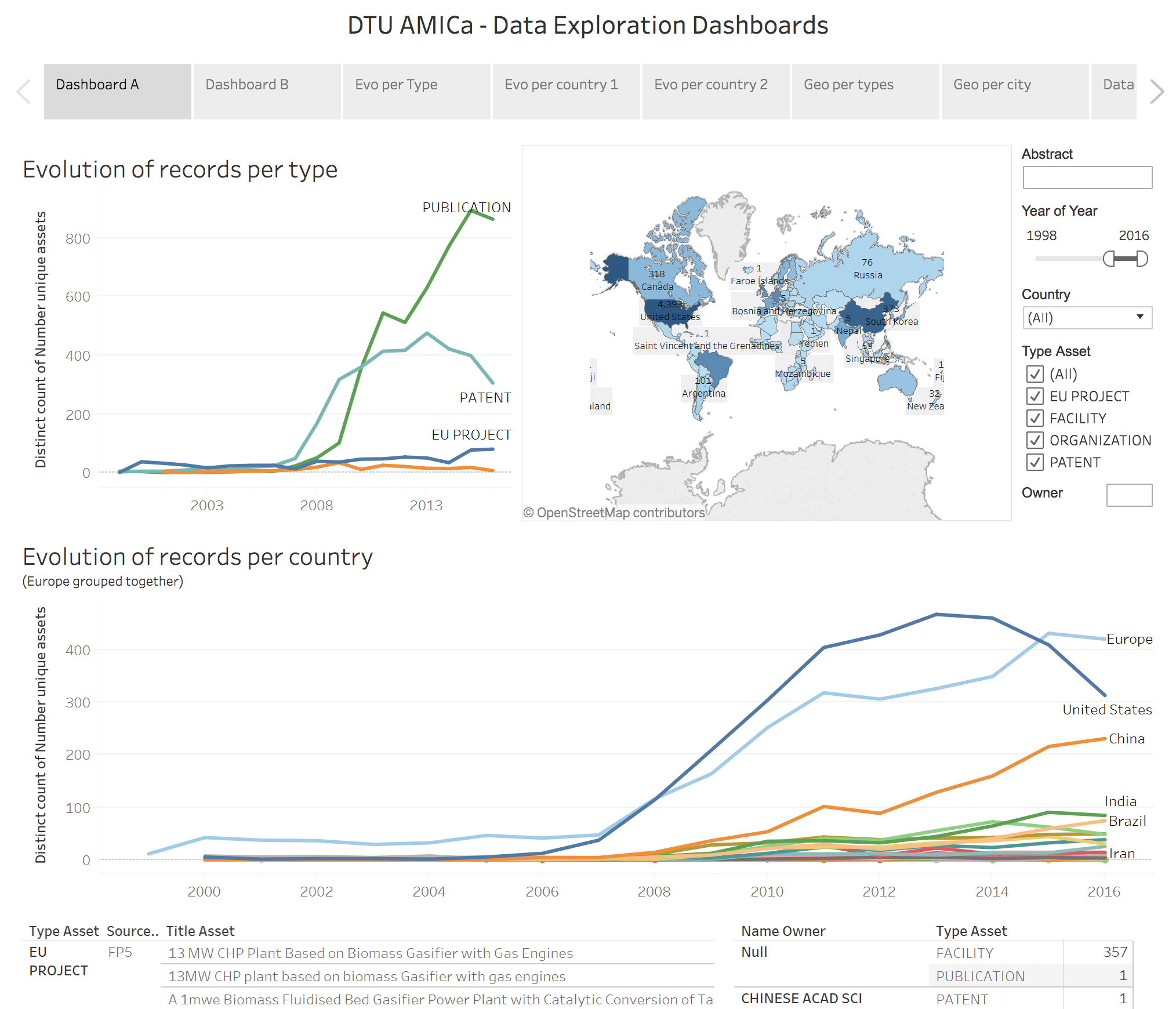Open Evo per country 1 tab
The width and height of the screenshot is (1176, 1009).
click(566, 92)
